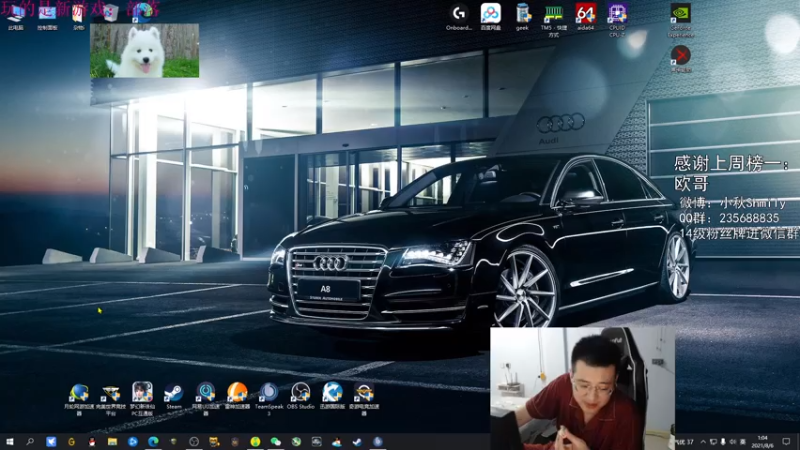Screen dimensions: 800x450
Task: Click the white dog photo thumbnail
Action: pyautogui.click(x=144, y=51)
